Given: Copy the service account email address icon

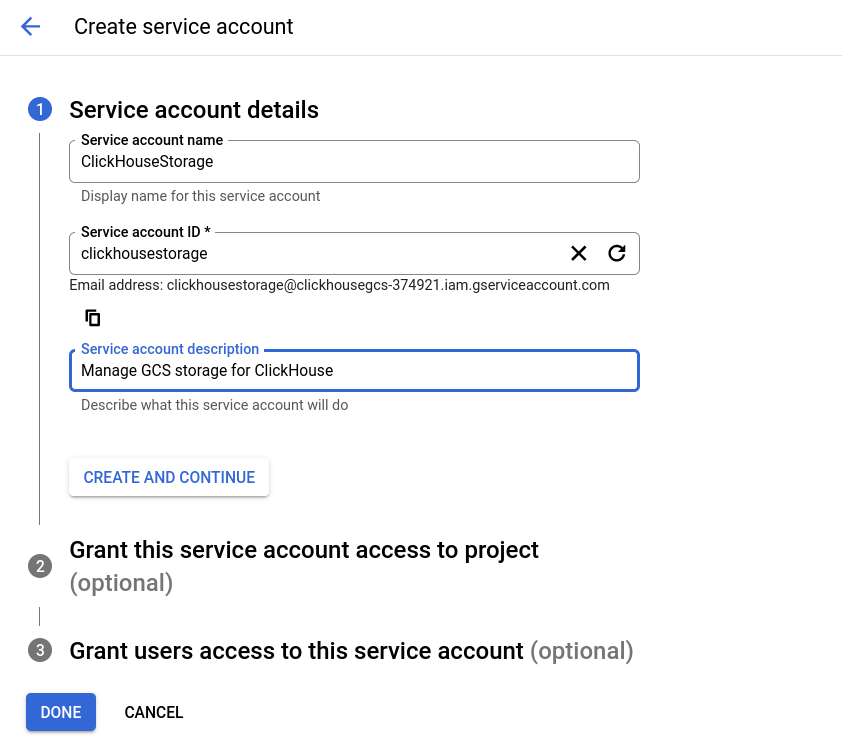Looking at the screenshot, I should click(x=92, y=317).
